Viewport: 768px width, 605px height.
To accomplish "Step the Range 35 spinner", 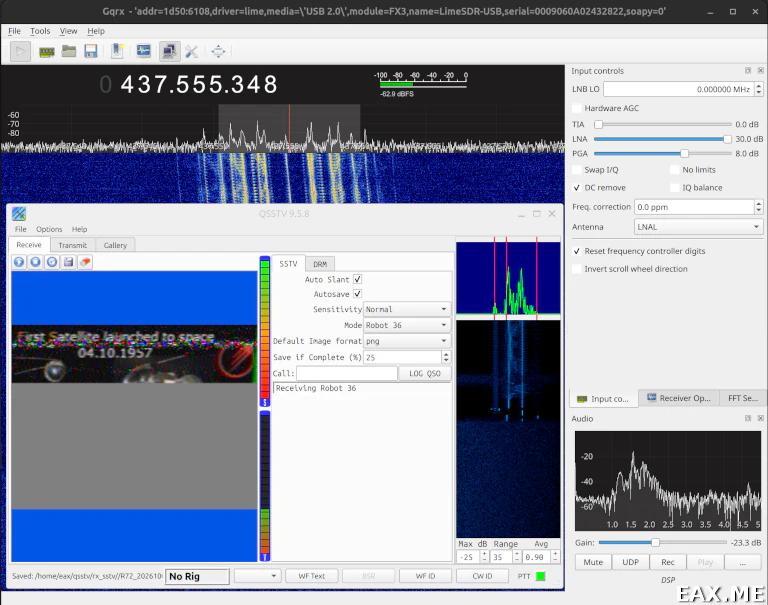I will tap(516, 557).
